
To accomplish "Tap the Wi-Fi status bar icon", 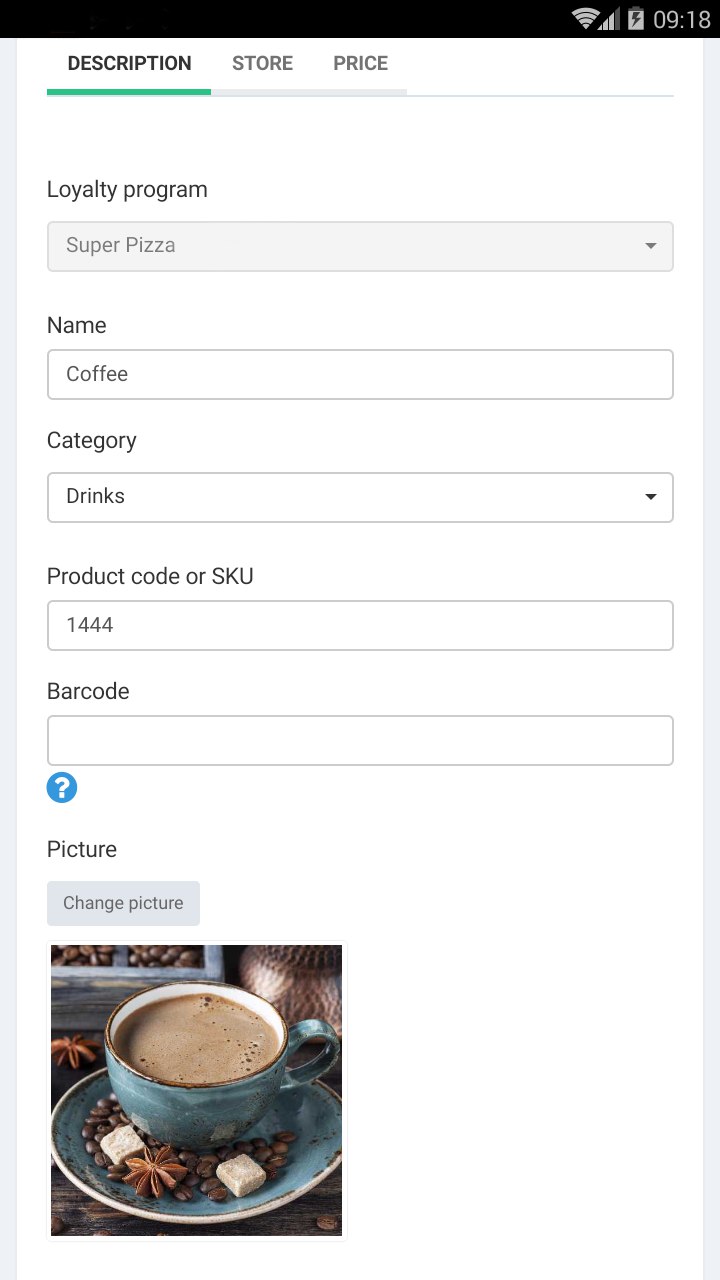I will 585,19.
